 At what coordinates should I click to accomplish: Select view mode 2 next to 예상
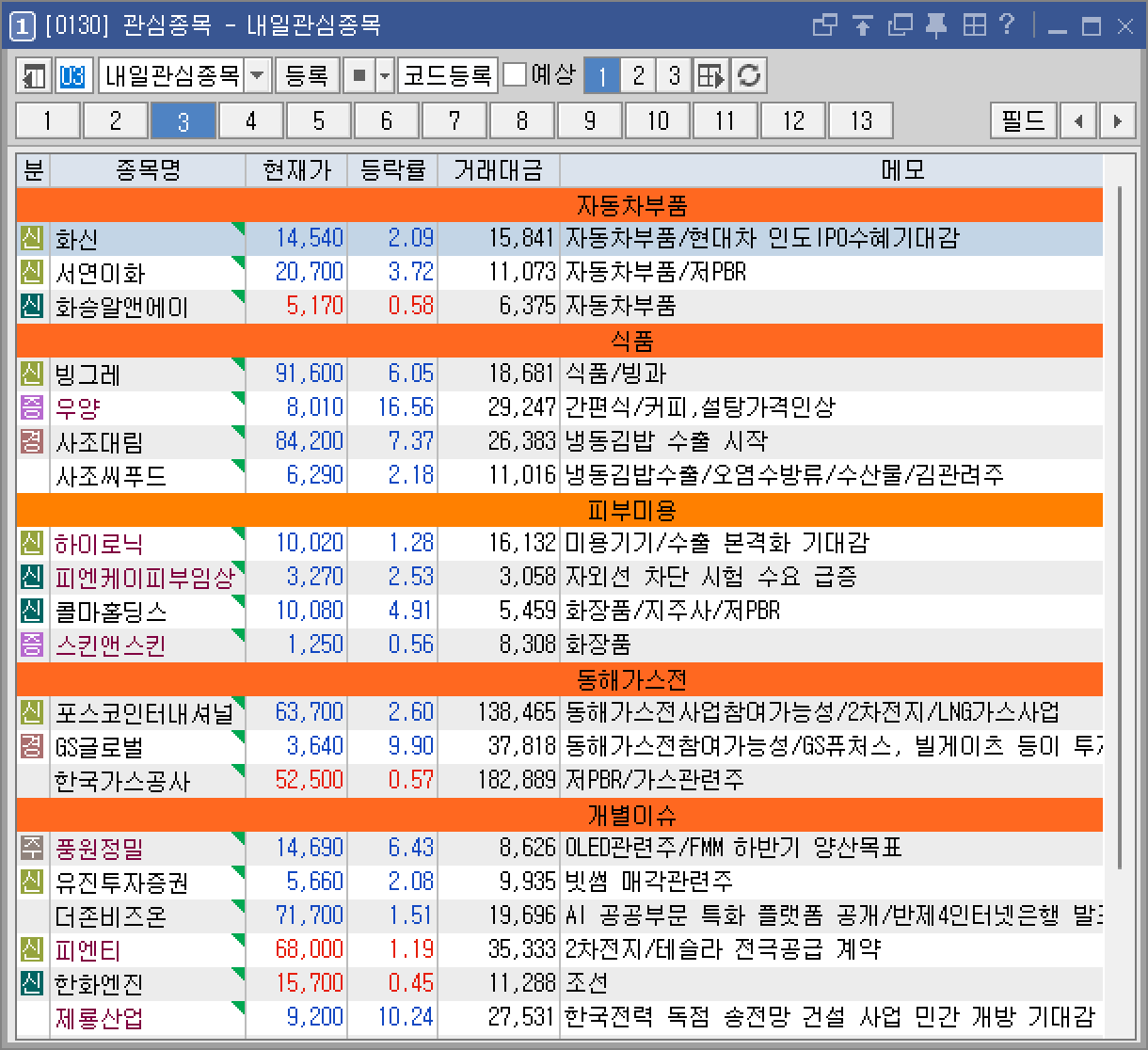pos(638,75)
